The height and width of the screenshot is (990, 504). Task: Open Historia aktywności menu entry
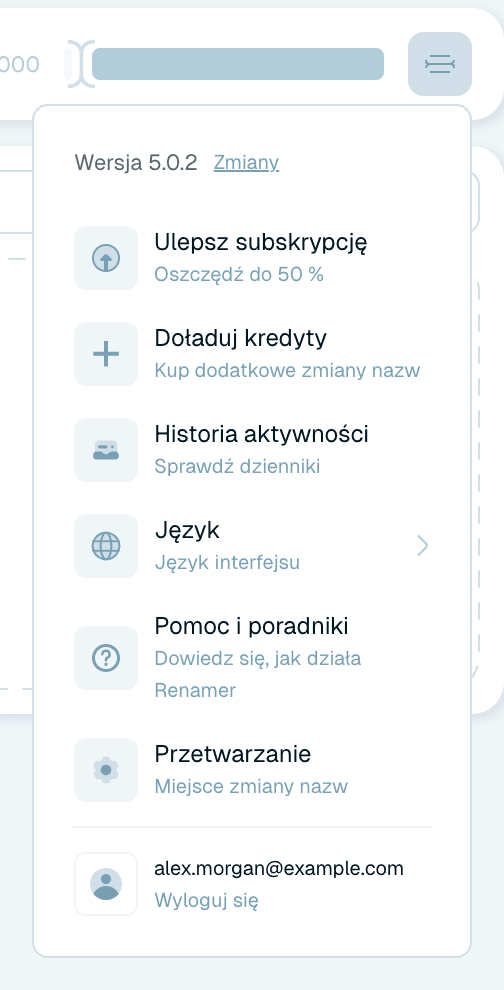pyautogui.click(x=252, y=450)
